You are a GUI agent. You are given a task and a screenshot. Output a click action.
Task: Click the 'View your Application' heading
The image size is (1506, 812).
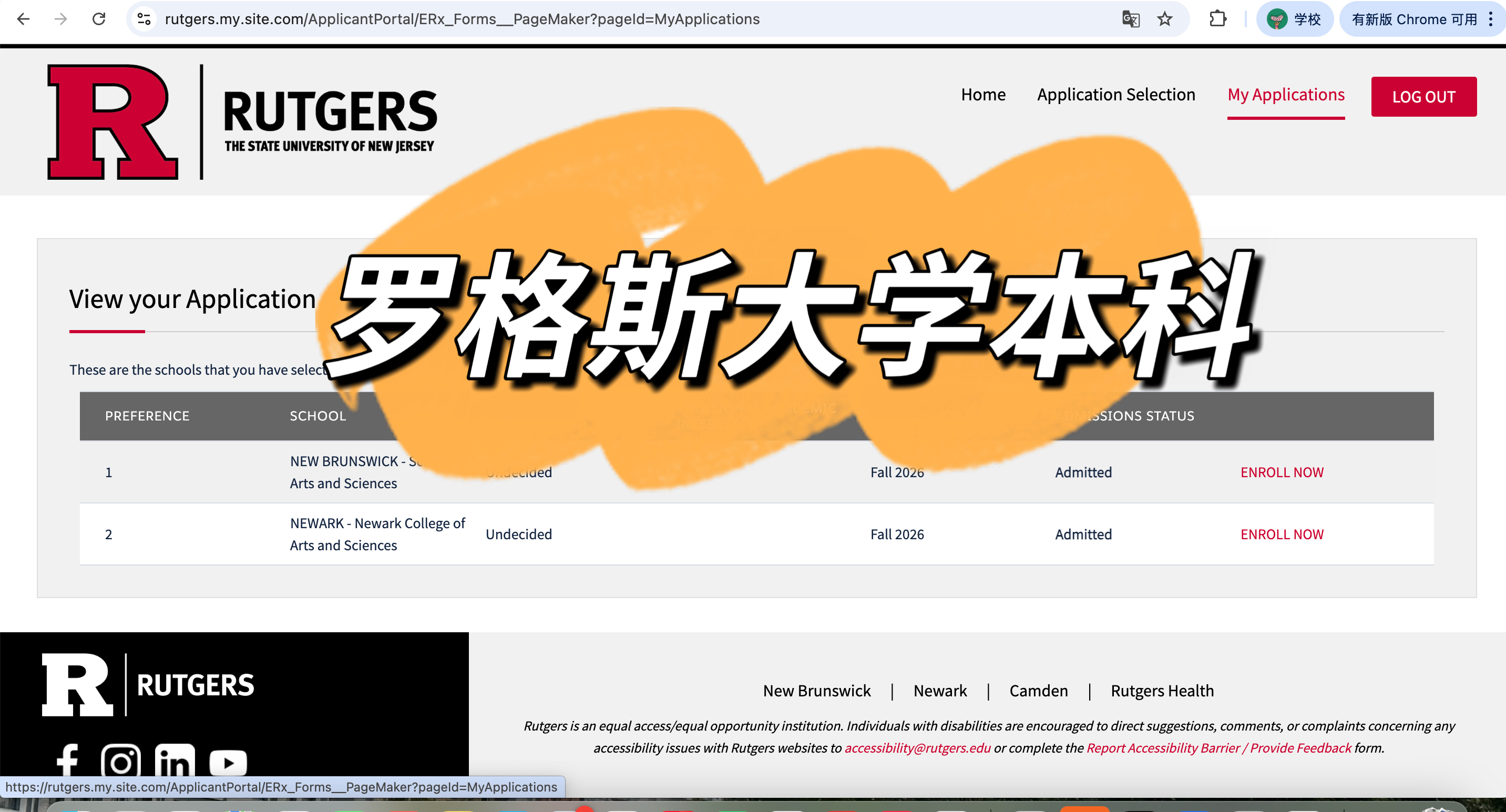click(x=192, y=299)
